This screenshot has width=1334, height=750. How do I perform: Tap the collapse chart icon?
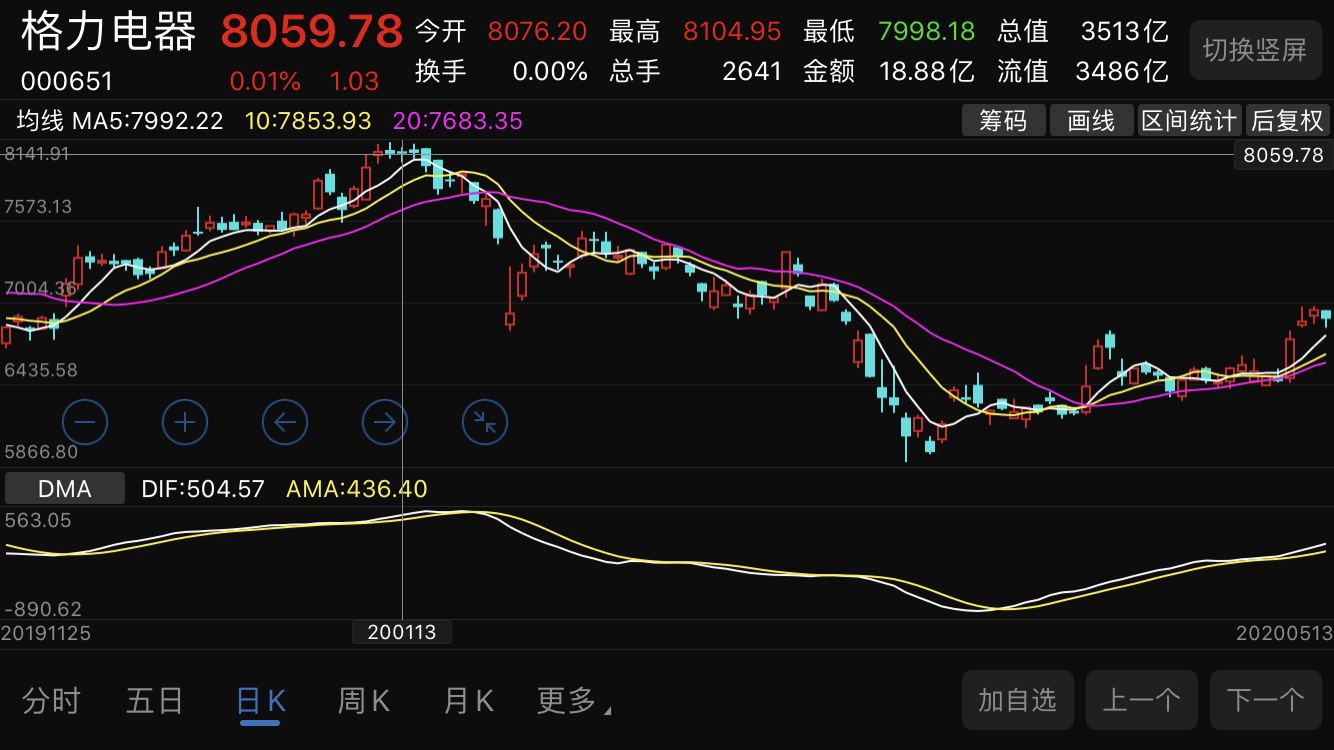click(485, 422)
